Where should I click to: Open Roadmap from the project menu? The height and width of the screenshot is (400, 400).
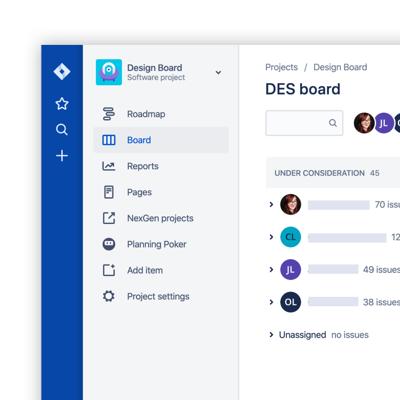coord(146,114)
